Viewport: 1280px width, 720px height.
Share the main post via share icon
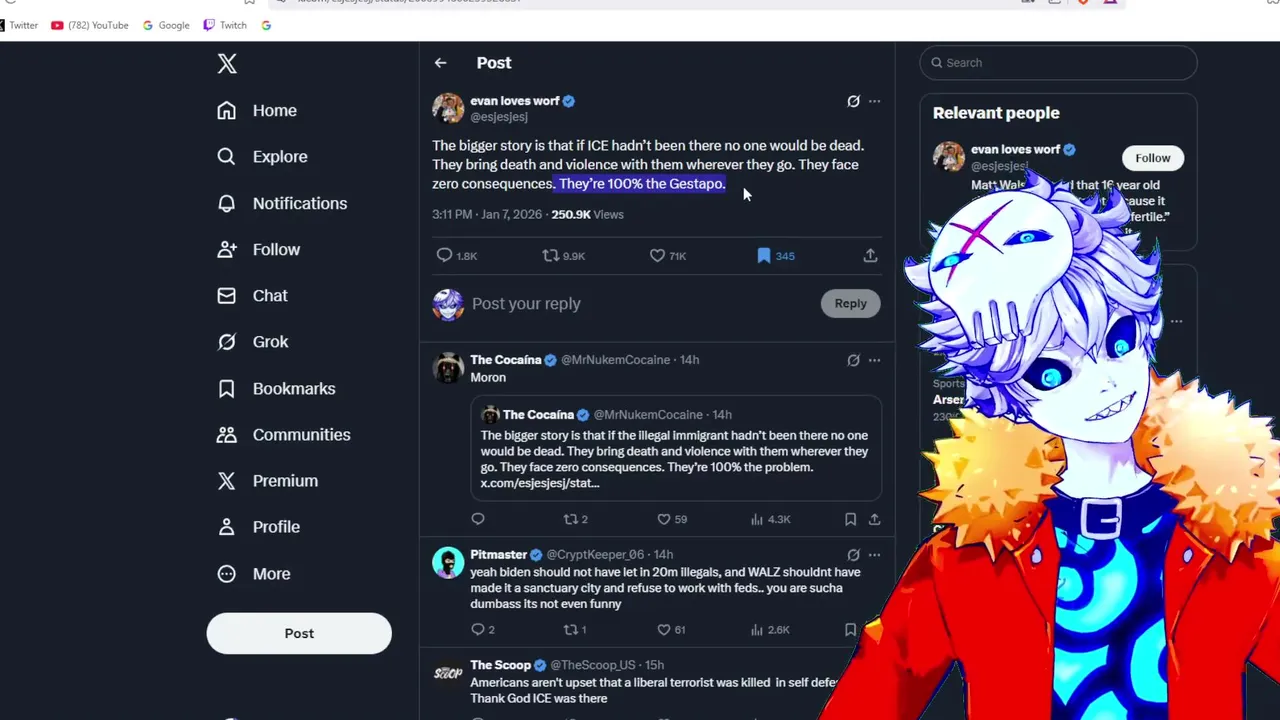[x=870, y=256]
